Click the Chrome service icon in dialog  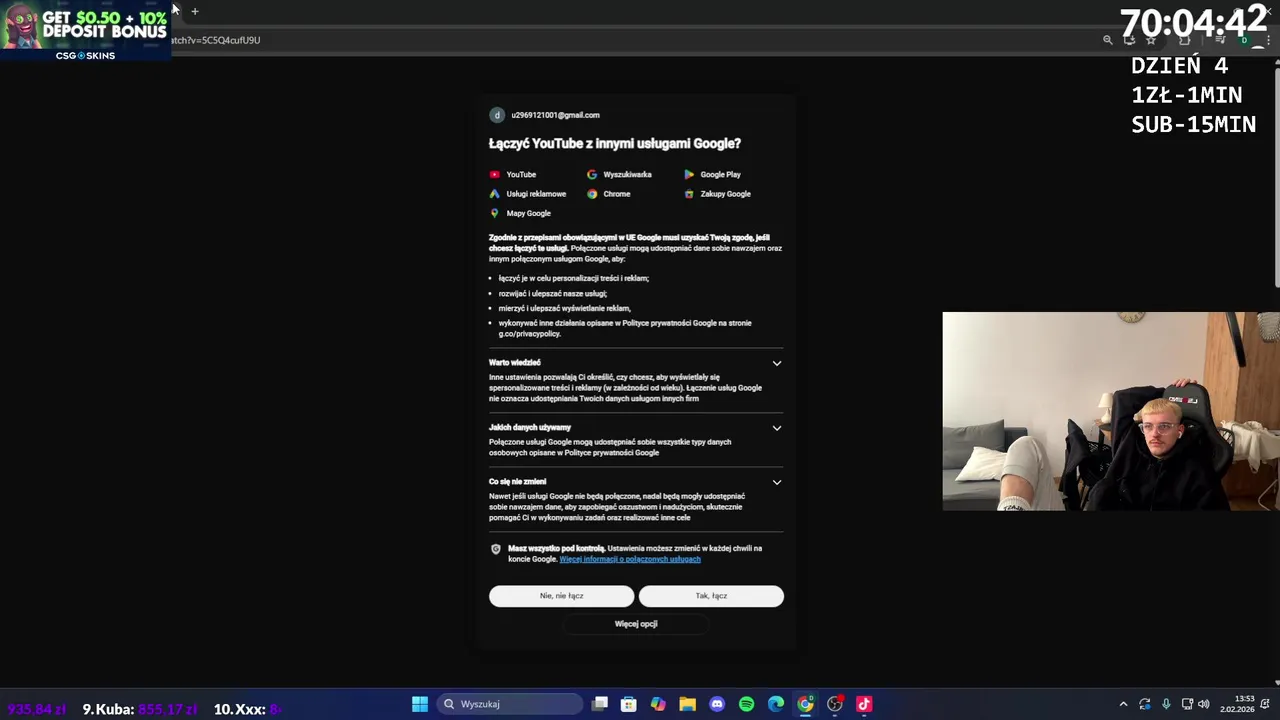pos(592,194)
